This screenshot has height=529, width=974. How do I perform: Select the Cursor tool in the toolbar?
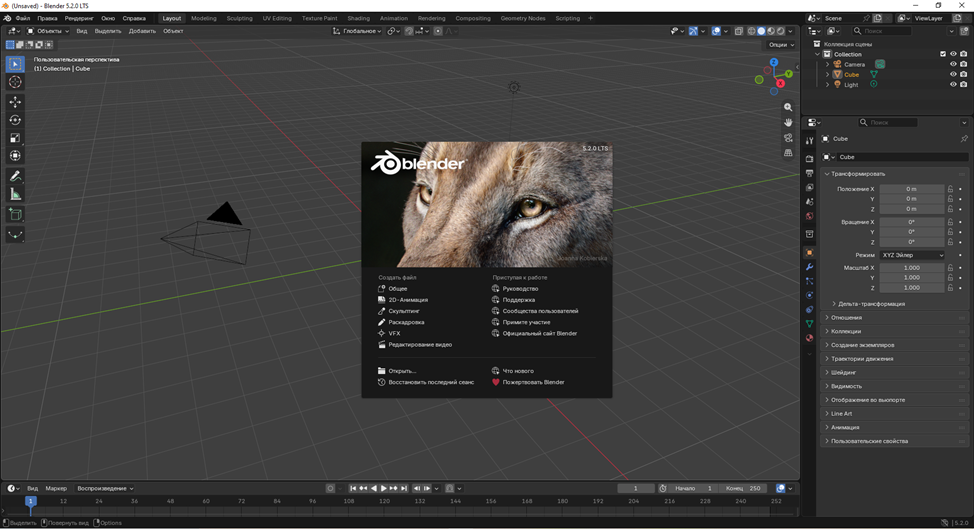(16, 82)
